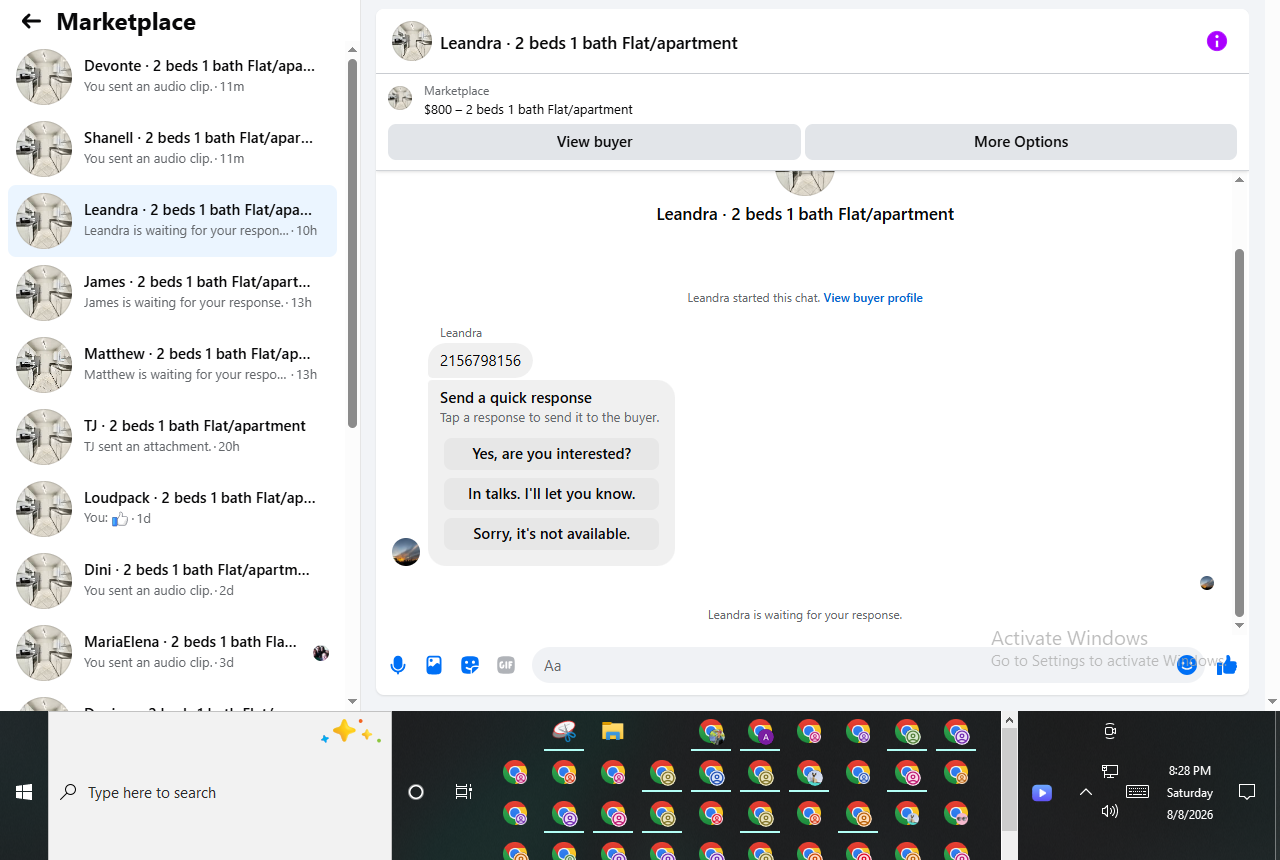This screenshot has height=860, width=1280.
Task: Click chat thread scrollbar thumb
Action: click(1240, 432)
